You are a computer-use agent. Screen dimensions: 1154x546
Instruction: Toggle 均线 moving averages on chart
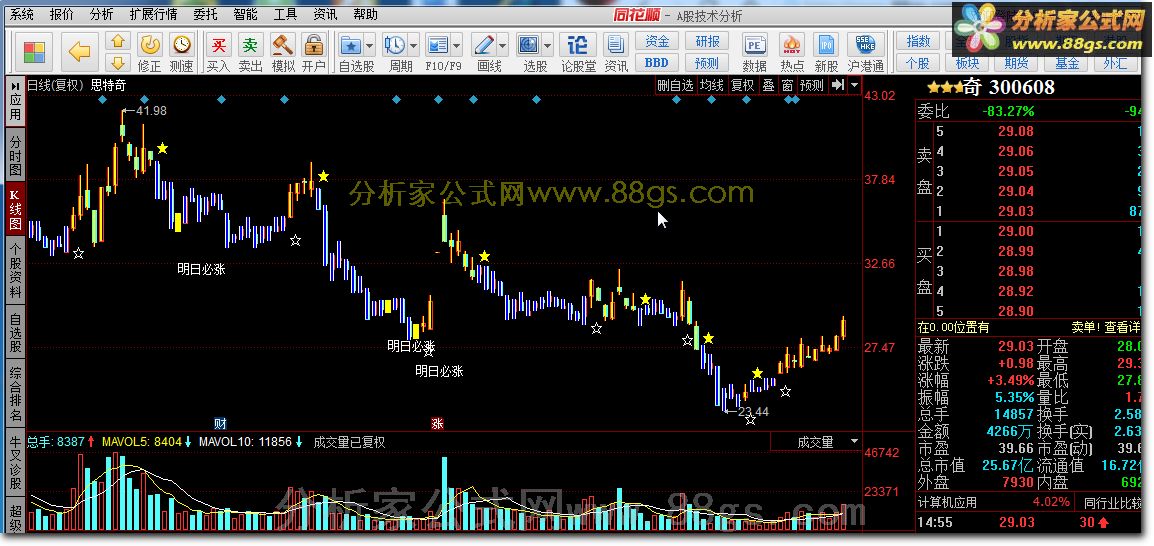point(711,85)
